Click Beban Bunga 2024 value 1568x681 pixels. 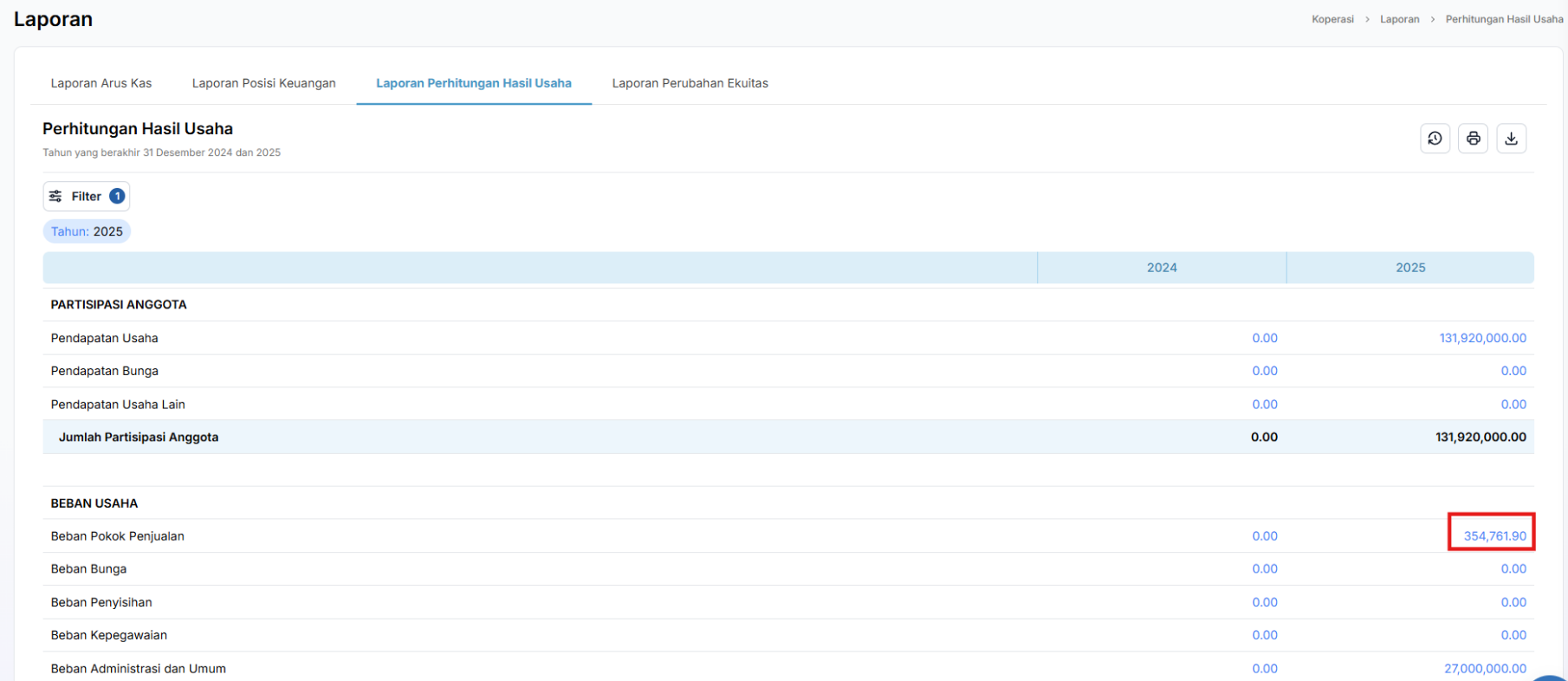point(1265,569)
